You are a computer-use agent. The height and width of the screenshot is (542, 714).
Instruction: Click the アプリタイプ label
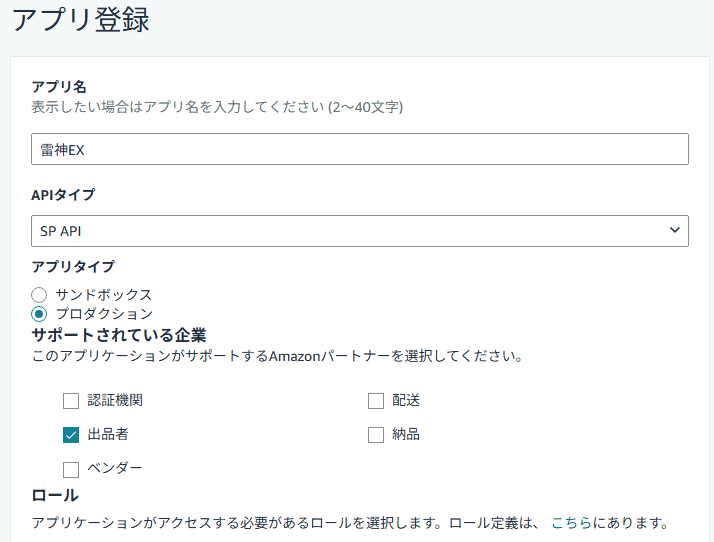(73, 266)
